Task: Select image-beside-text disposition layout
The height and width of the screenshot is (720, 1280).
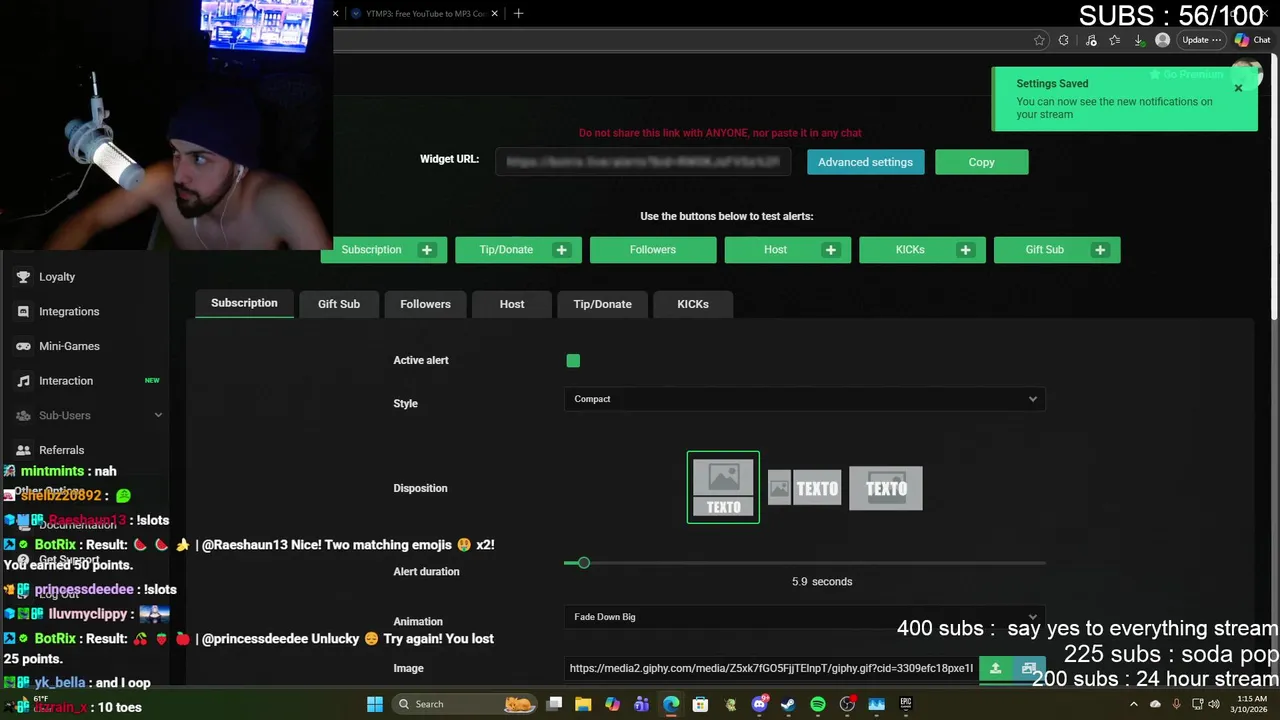Action: coord(805,488)
